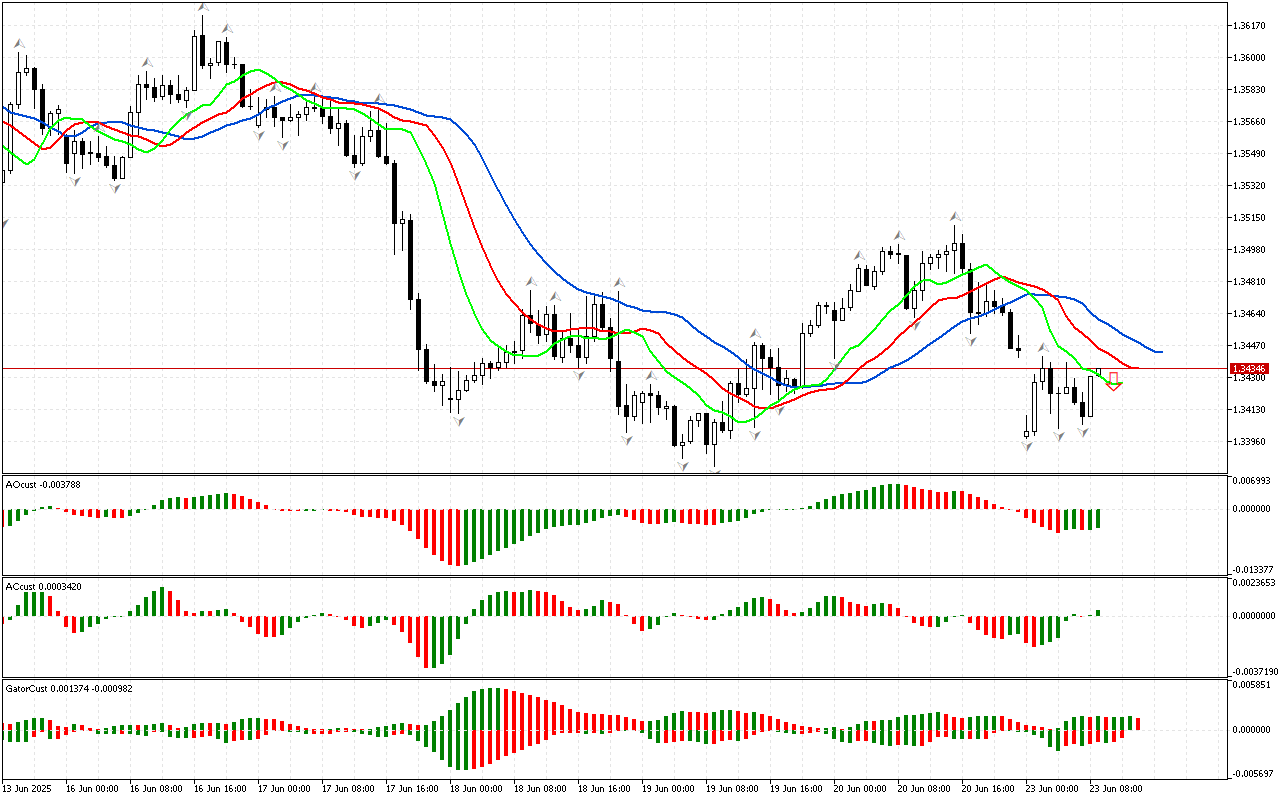Viewport: 1280px width, 800px height.
Task: Click the up fractal above the 20 Jun peak
Action: coord(956,216)
